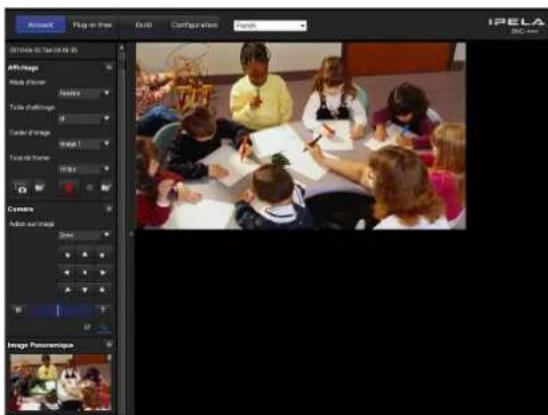The height and width of the screenshot is (415, 548).
Task: Pan camera right with the right arrow
Action: 102,272
